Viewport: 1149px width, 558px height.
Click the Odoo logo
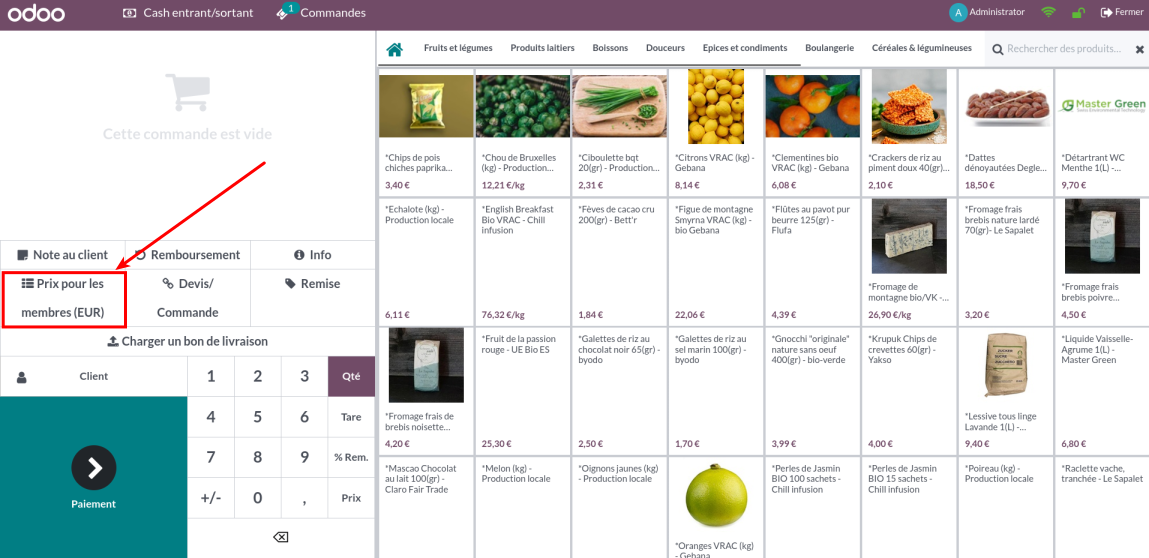[x=35, y=14]
